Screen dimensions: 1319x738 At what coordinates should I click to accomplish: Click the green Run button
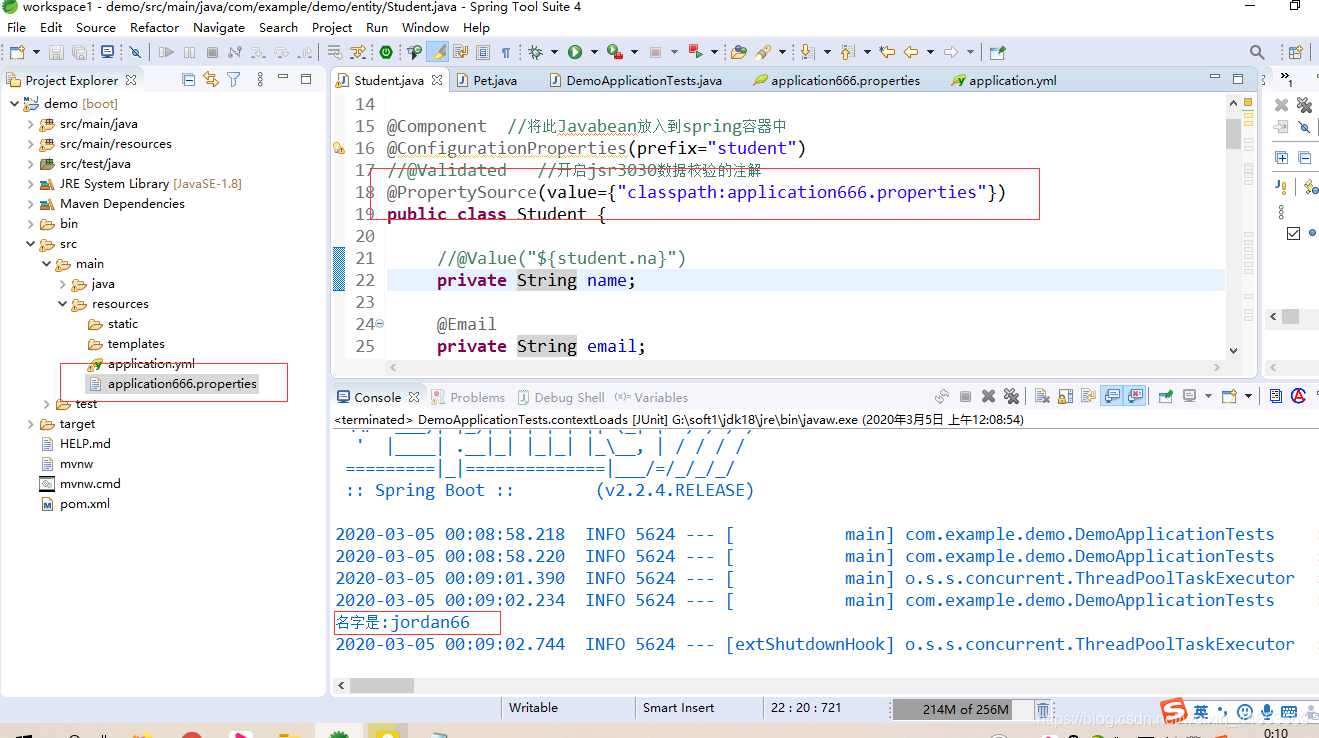click(x=575, y=52)
